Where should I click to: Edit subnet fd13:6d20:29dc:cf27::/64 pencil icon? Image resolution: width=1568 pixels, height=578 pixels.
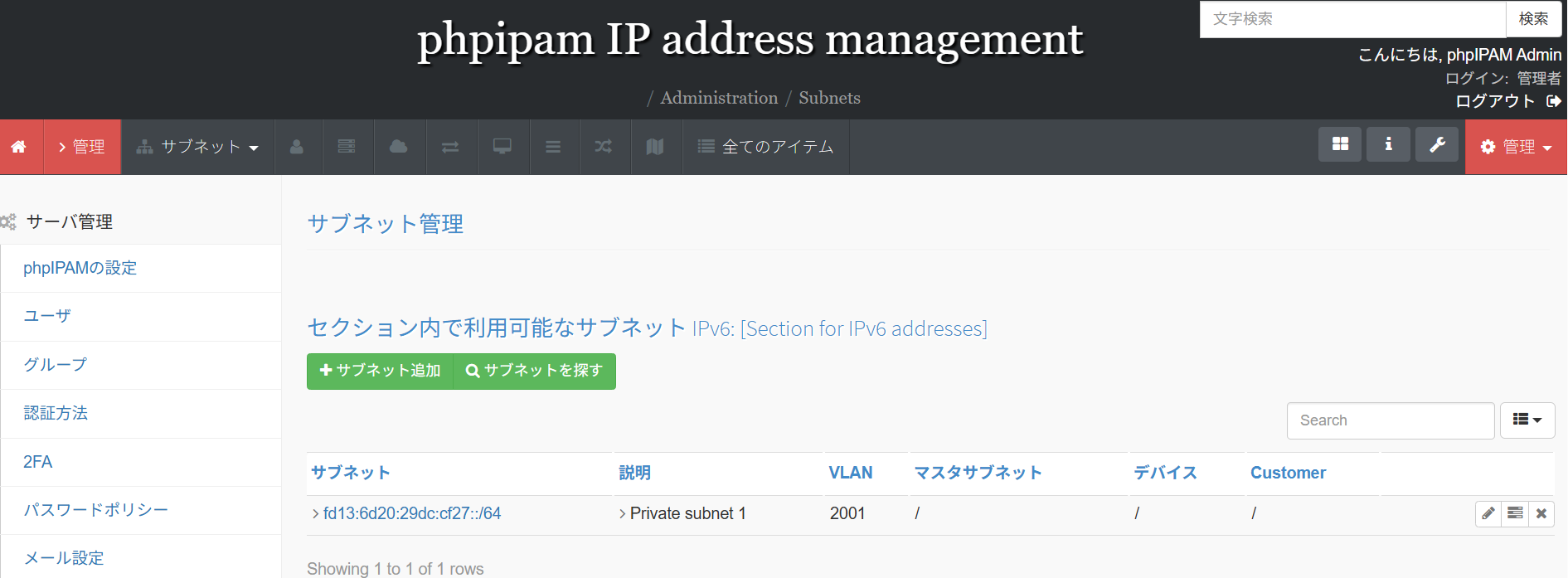[x=1488, y=513]
